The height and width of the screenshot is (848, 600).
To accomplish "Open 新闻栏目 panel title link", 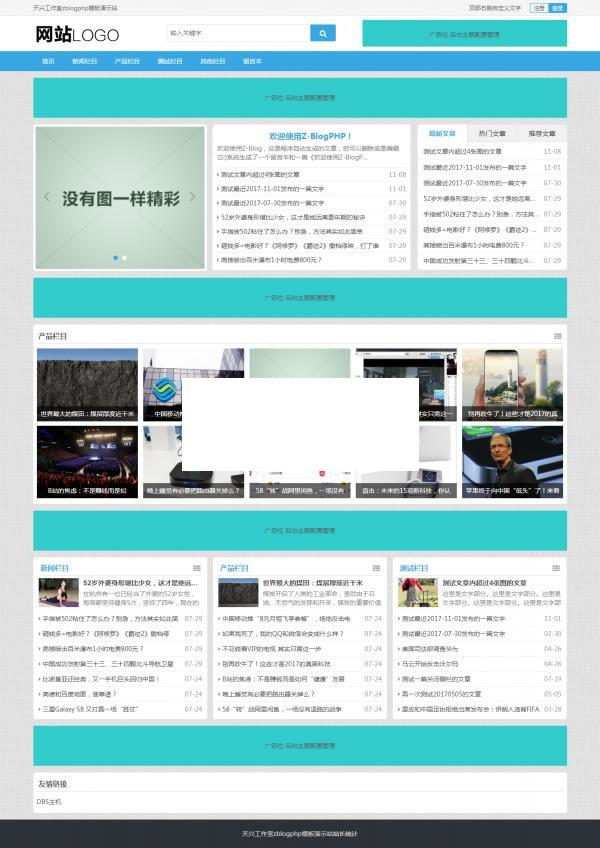I will pyautogui.click(x=54, y=568).
